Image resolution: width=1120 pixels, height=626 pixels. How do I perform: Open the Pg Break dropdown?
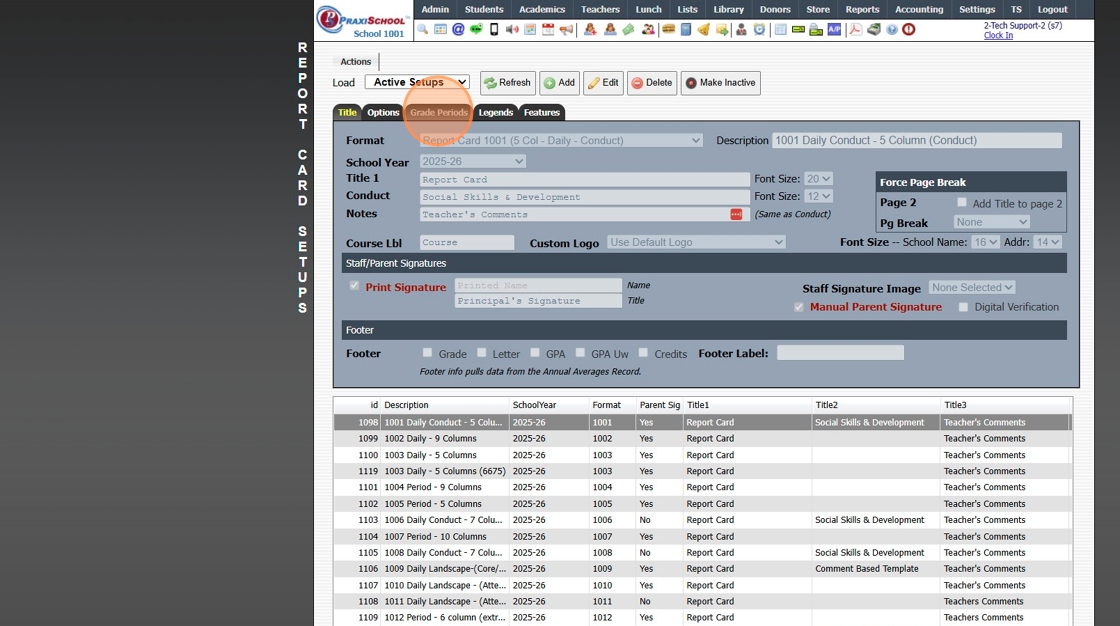pyautogui.click(x=991, y=222)
